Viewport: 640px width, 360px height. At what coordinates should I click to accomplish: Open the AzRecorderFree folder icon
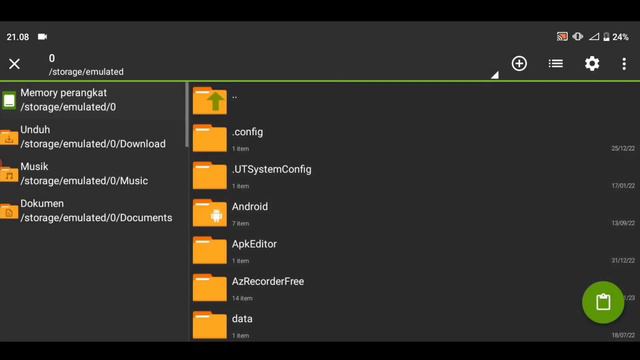210,287
